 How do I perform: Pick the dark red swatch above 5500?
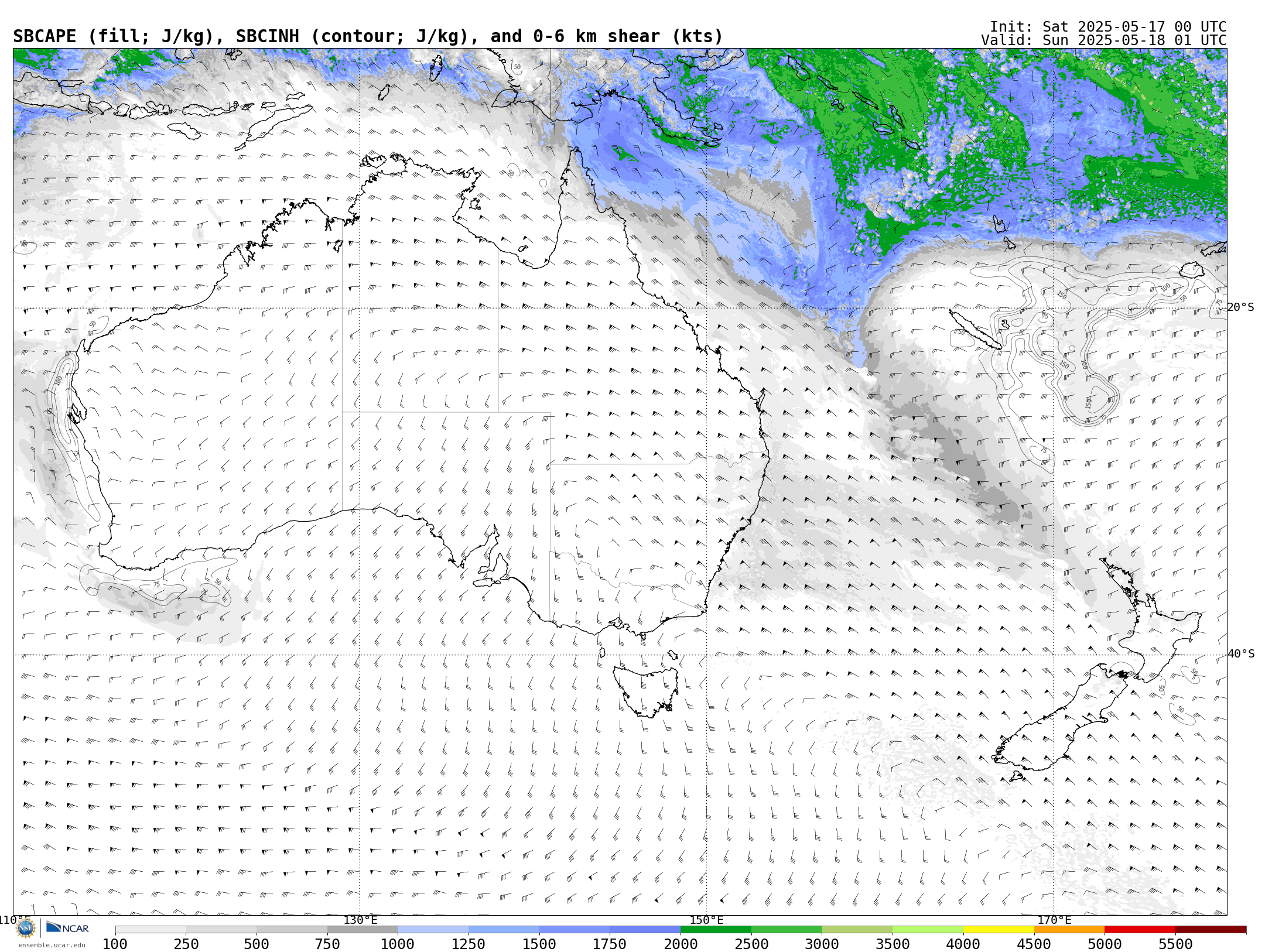(1211, 930)
